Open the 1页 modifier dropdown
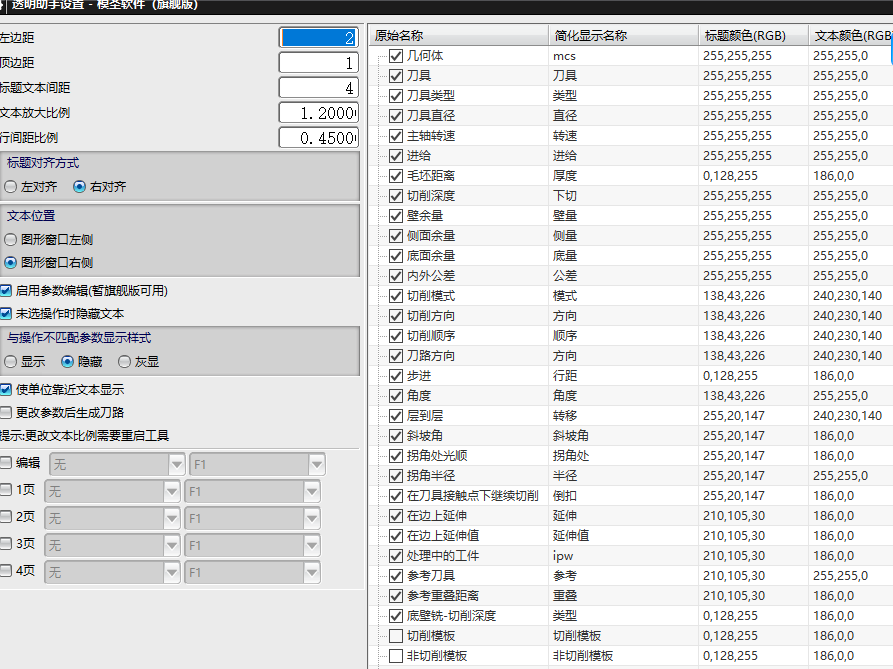The image size is (893, 669). click(113, 491)
